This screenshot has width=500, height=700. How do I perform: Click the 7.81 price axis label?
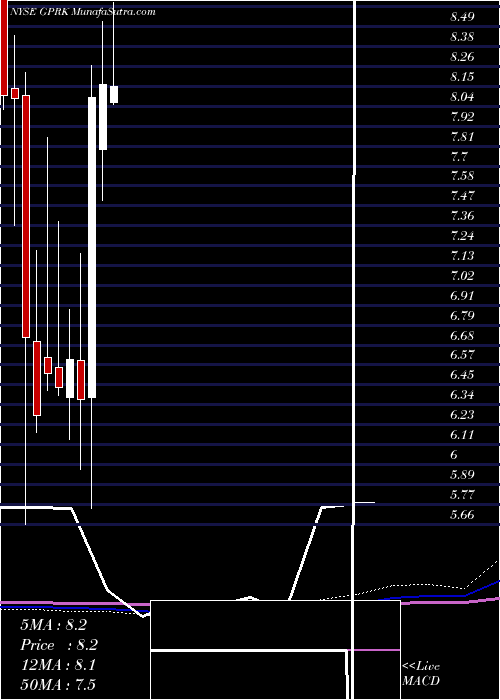coord(462,137)
